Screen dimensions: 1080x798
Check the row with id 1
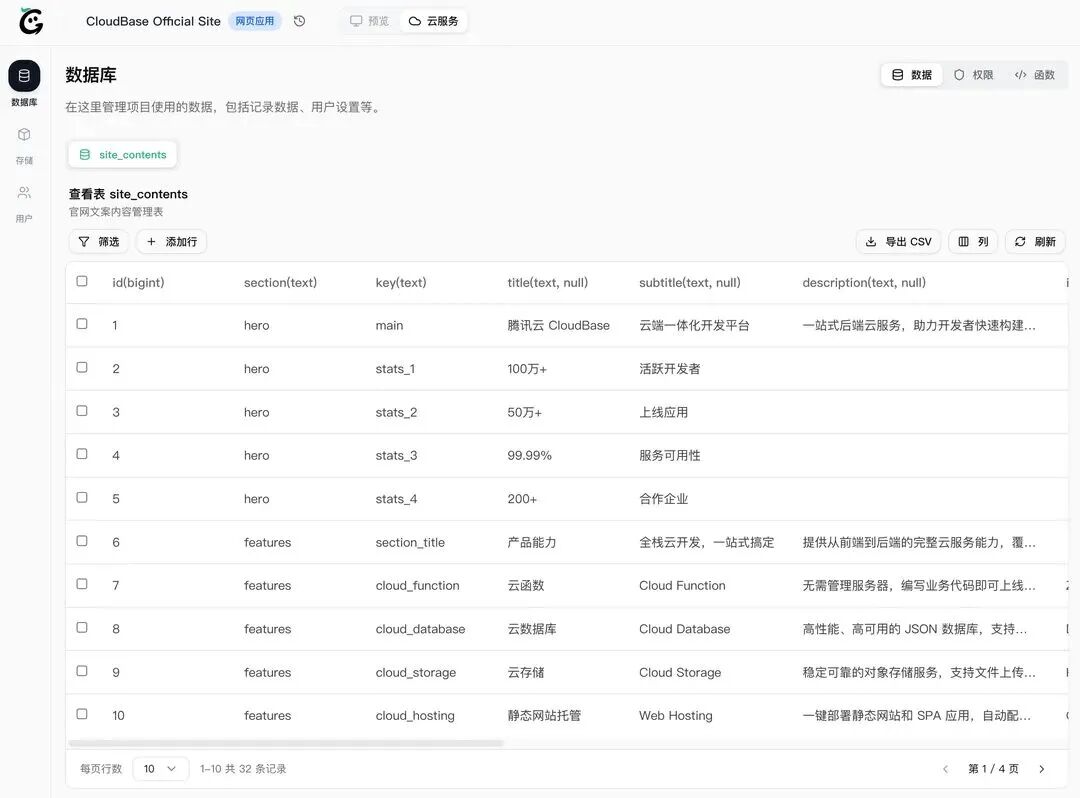coord(82,324)
